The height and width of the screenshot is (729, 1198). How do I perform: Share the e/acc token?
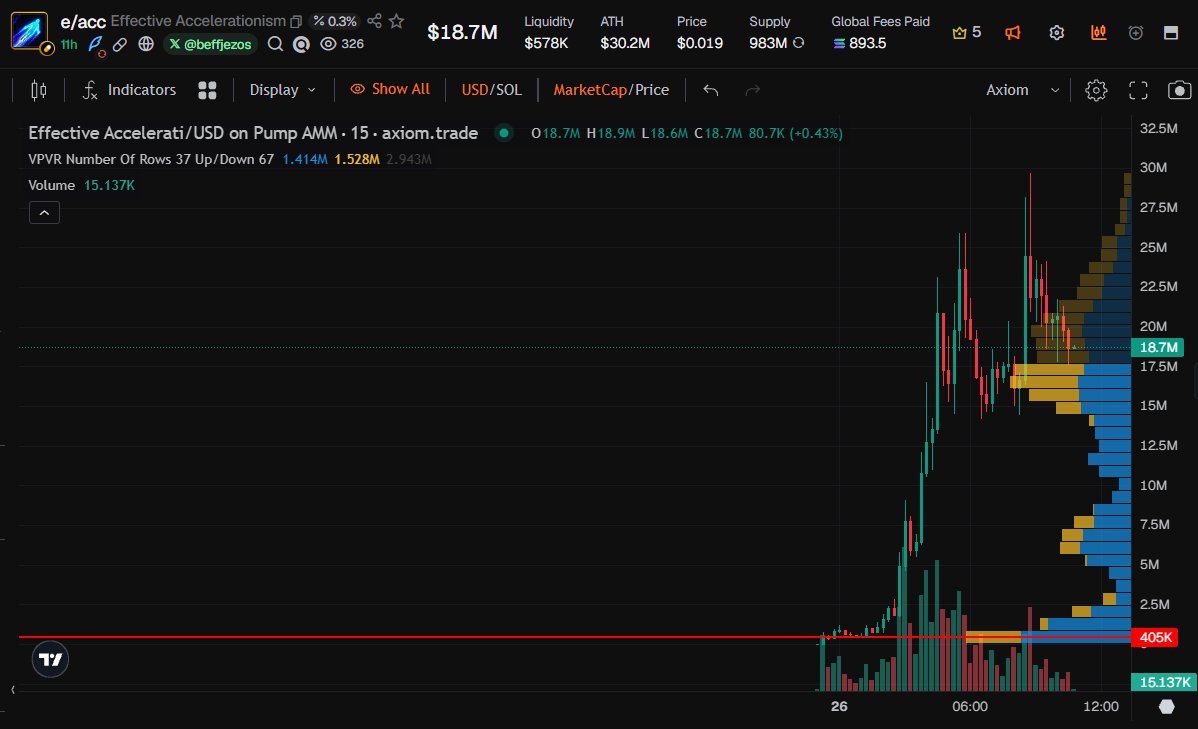pyautogui.click(x=374, y=21)
